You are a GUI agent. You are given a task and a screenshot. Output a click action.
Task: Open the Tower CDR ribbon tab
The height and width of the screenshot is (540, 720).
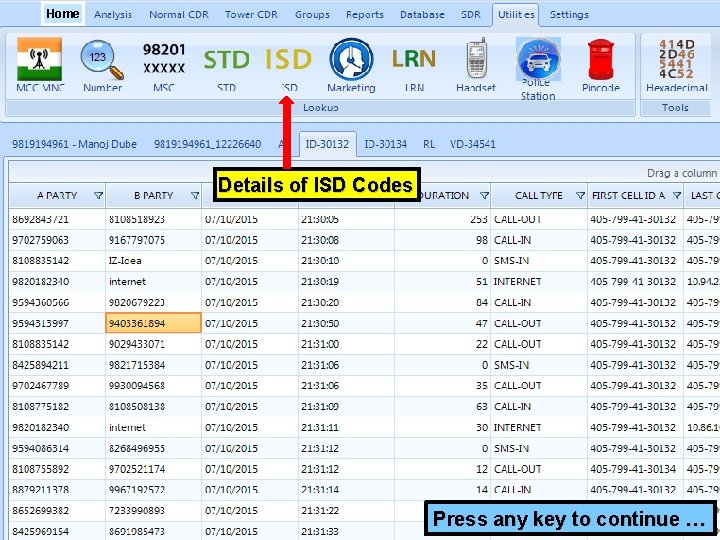click(x=251, y=15)
